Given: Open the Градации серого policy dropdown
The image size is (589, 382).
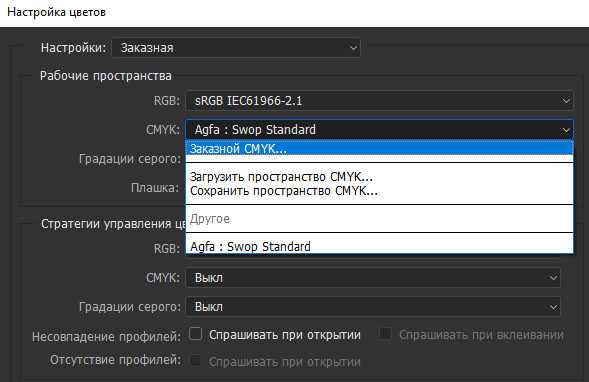Looking at the screenshot, I should pyautogui.click(x=373, y=307).
